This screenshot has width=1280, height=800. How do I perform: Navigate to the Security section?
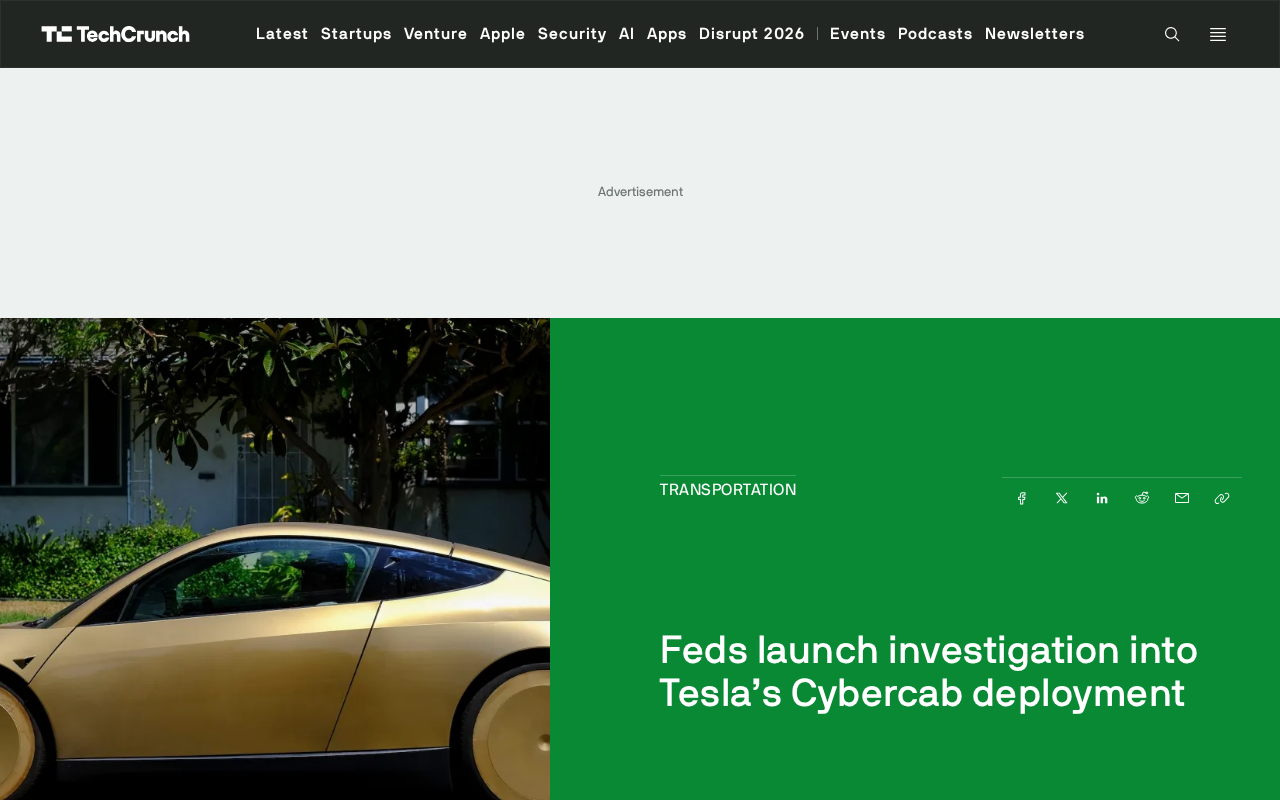tap(572, 34)
